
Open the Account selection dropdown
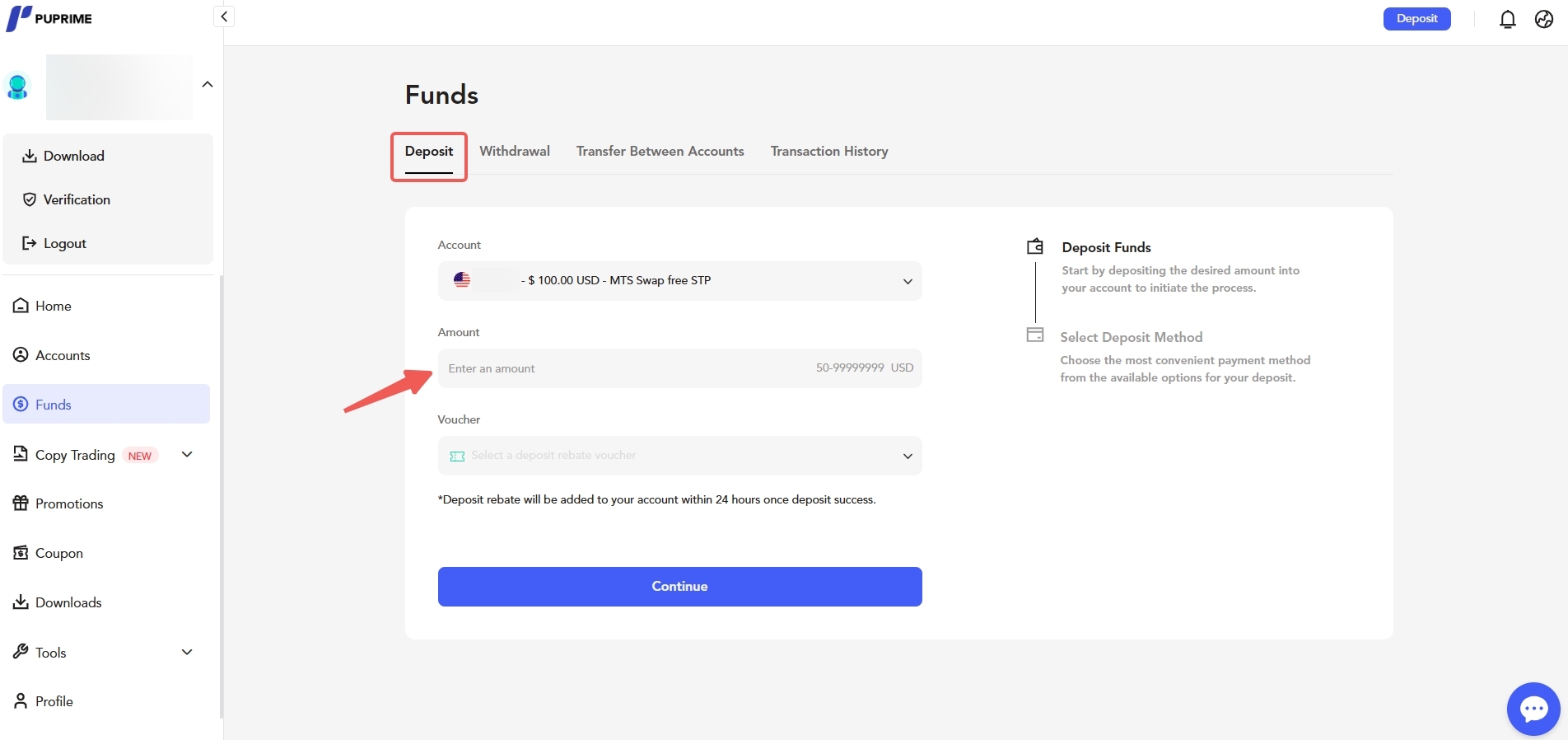click(679, 281)
